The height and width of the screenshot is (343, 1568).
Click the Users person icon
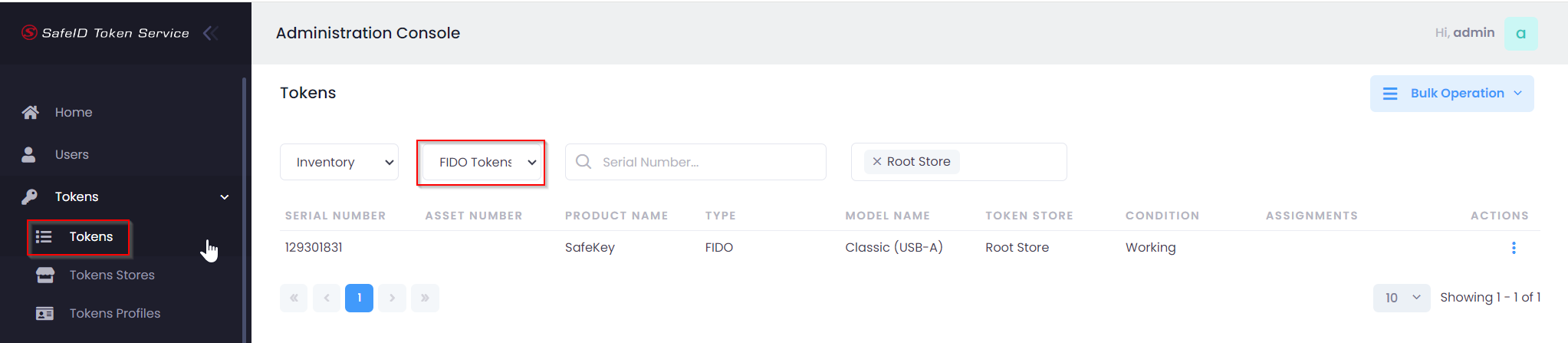29,155
